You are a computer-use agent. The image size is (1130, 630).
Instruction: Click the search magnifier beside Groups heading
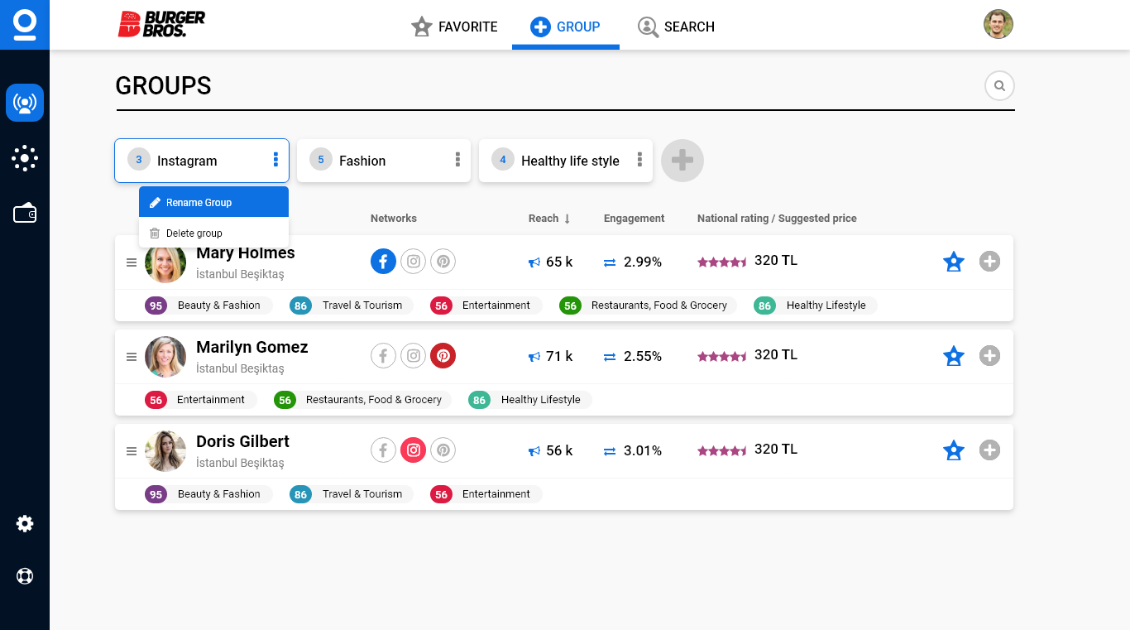[x=999, y=86]
